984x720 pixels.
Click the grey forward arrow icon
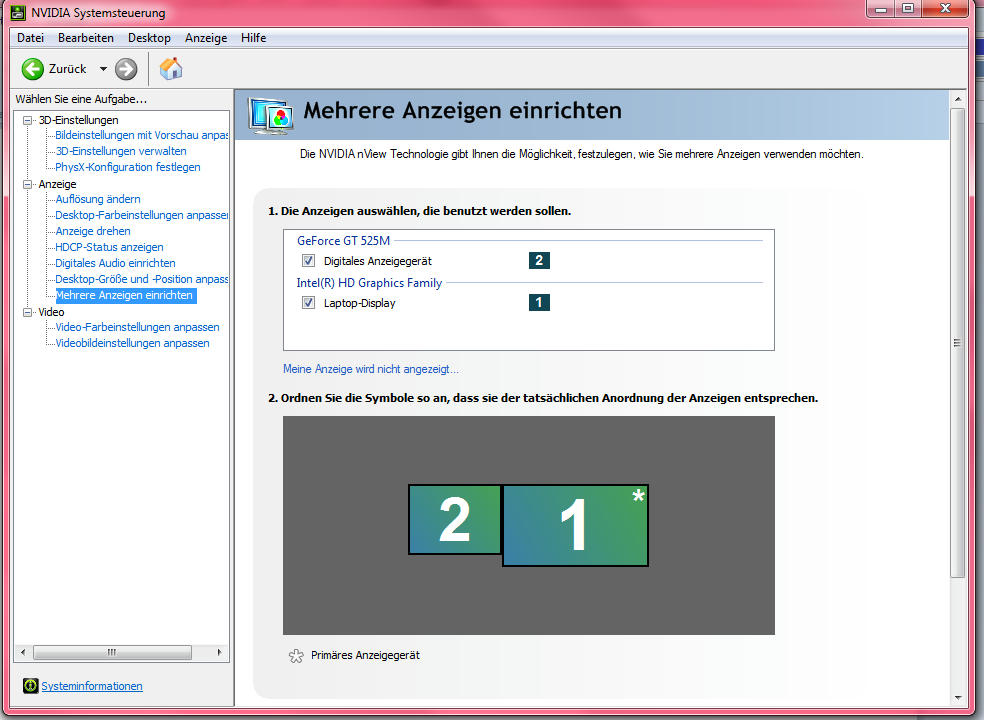point(126,69)
